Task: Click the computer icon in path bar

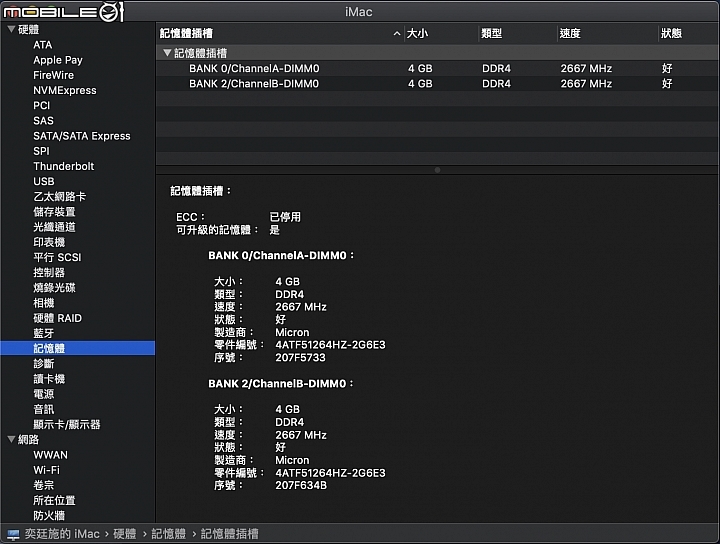Action: (x=13, y=534)
